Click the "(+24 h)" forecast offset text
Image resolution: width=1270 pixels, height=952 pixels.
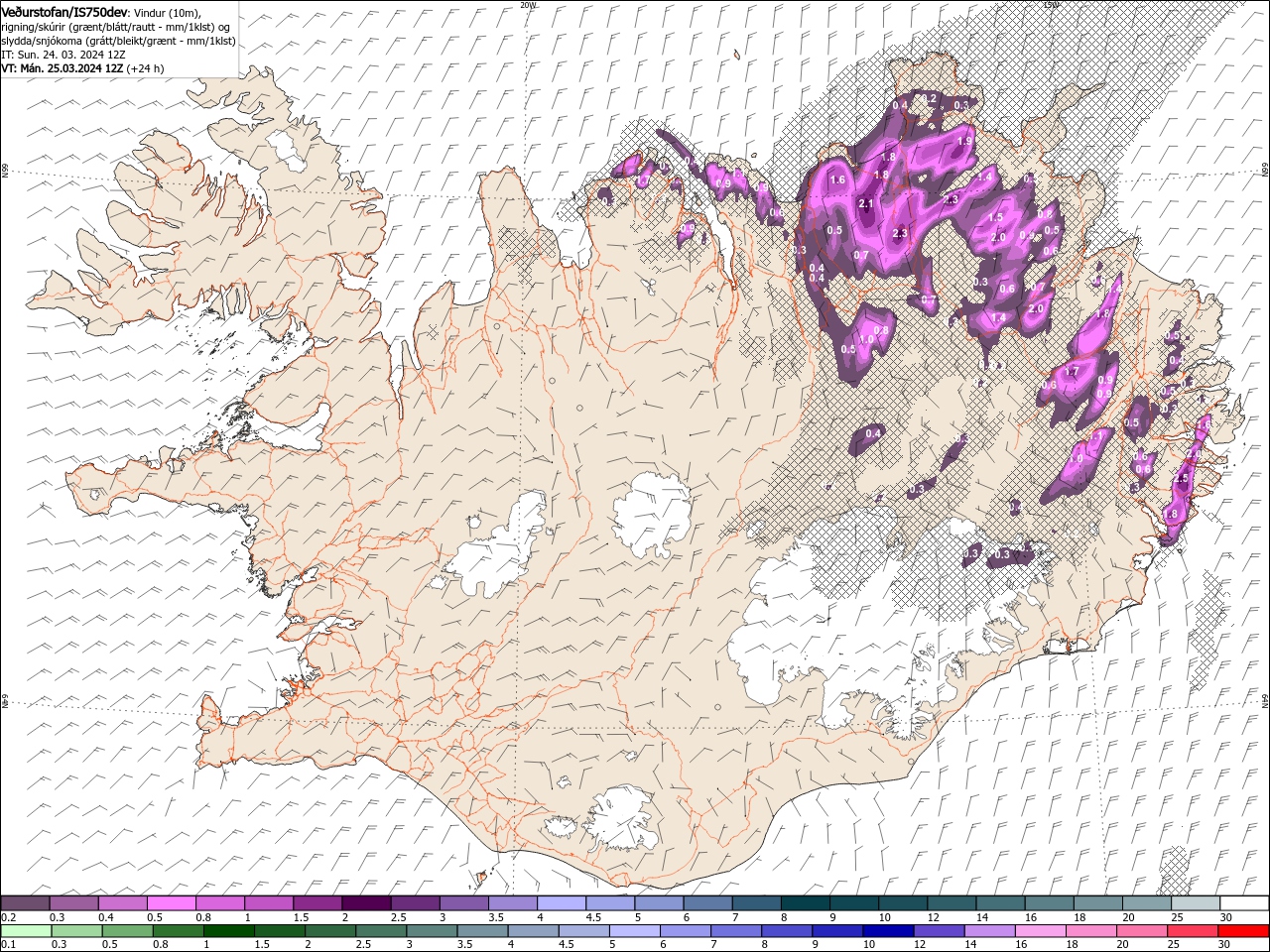145,68
